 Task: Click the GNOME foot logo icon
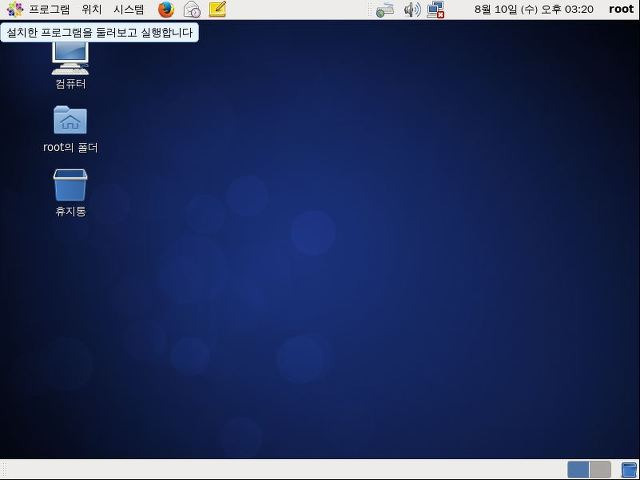(15, 9)
